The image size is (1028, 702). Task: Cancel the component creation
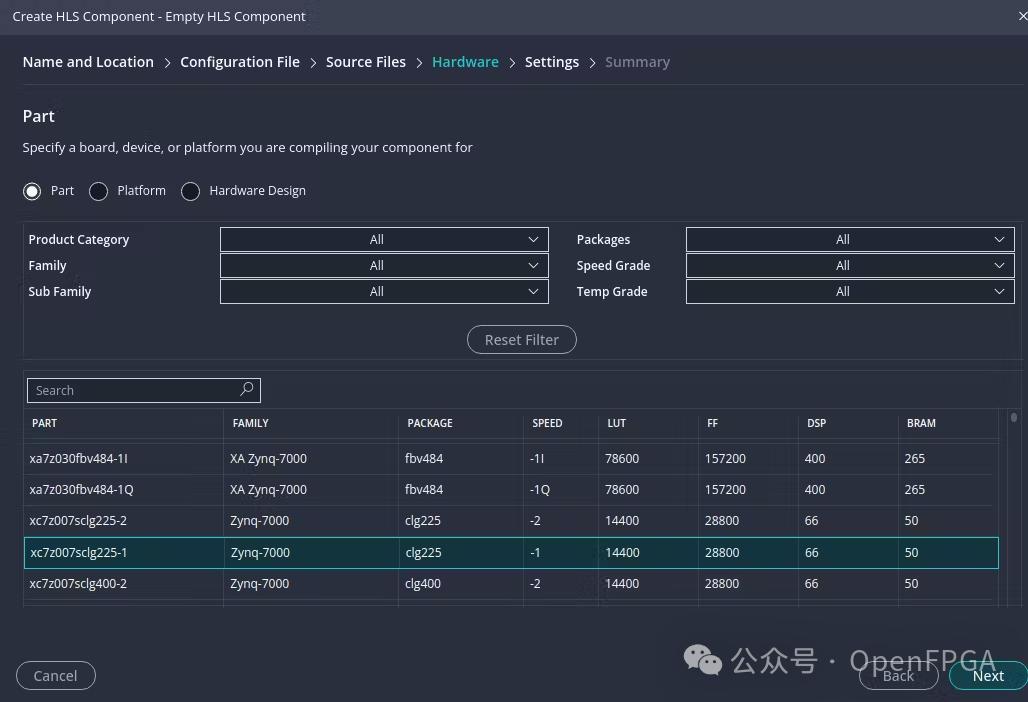click(x=56, y=676)
